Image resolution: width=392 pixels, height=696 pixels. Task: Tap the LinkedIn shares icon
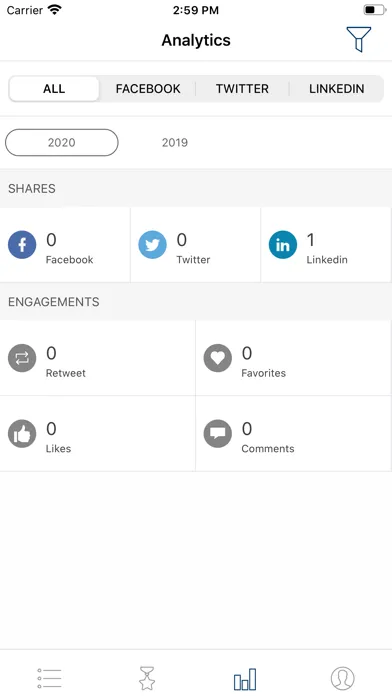pyautogui.click(x=283, y=245)
